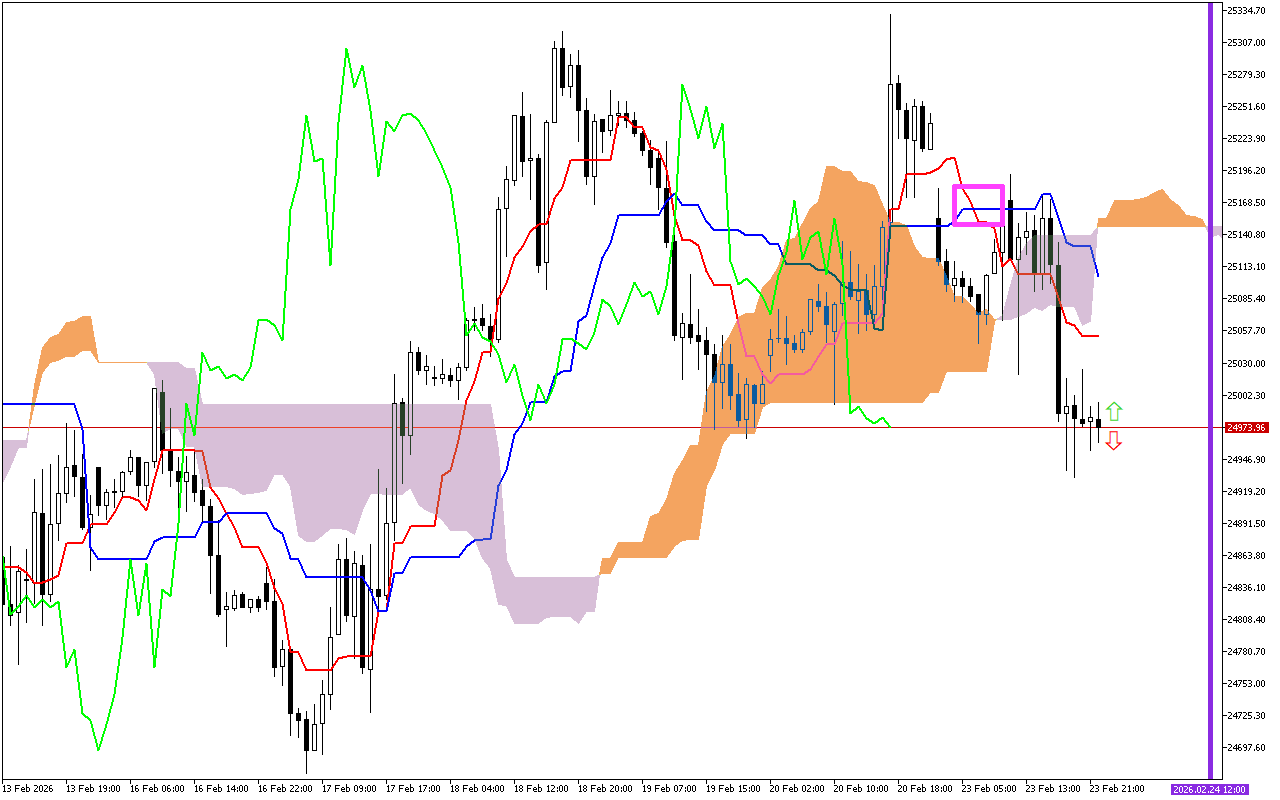This screenshot has width=1280, height=800.
Task: Select the horizontal current price line
Action: pos(600,428)
